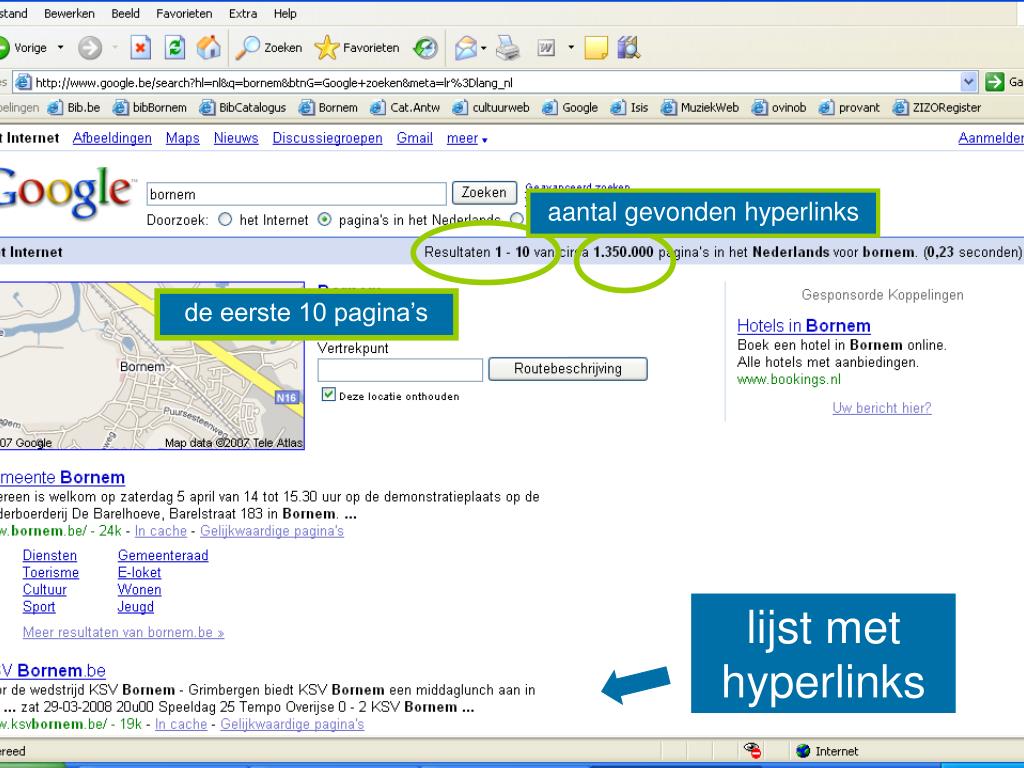
Task: Expand the address bar dropdown arrow
Action: point(969,82)
